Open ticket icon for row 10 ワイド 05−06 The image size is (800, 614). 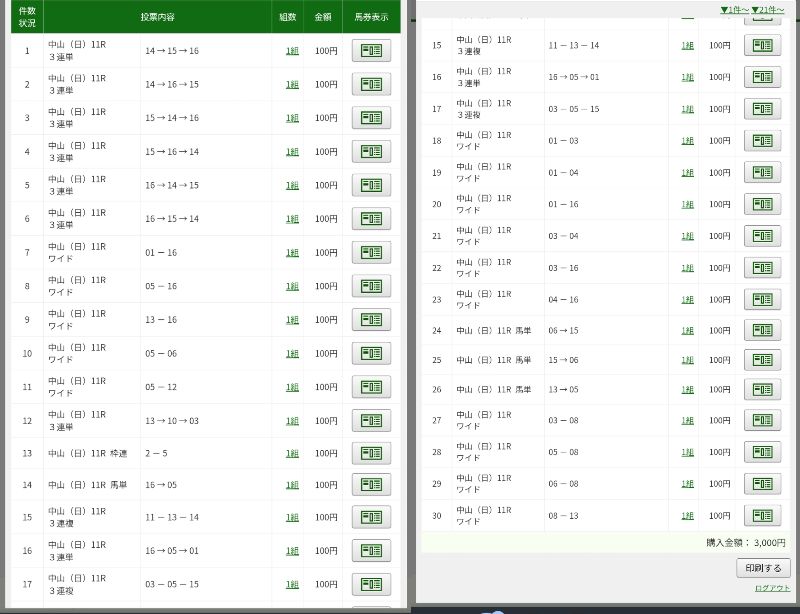pos(371,353)
